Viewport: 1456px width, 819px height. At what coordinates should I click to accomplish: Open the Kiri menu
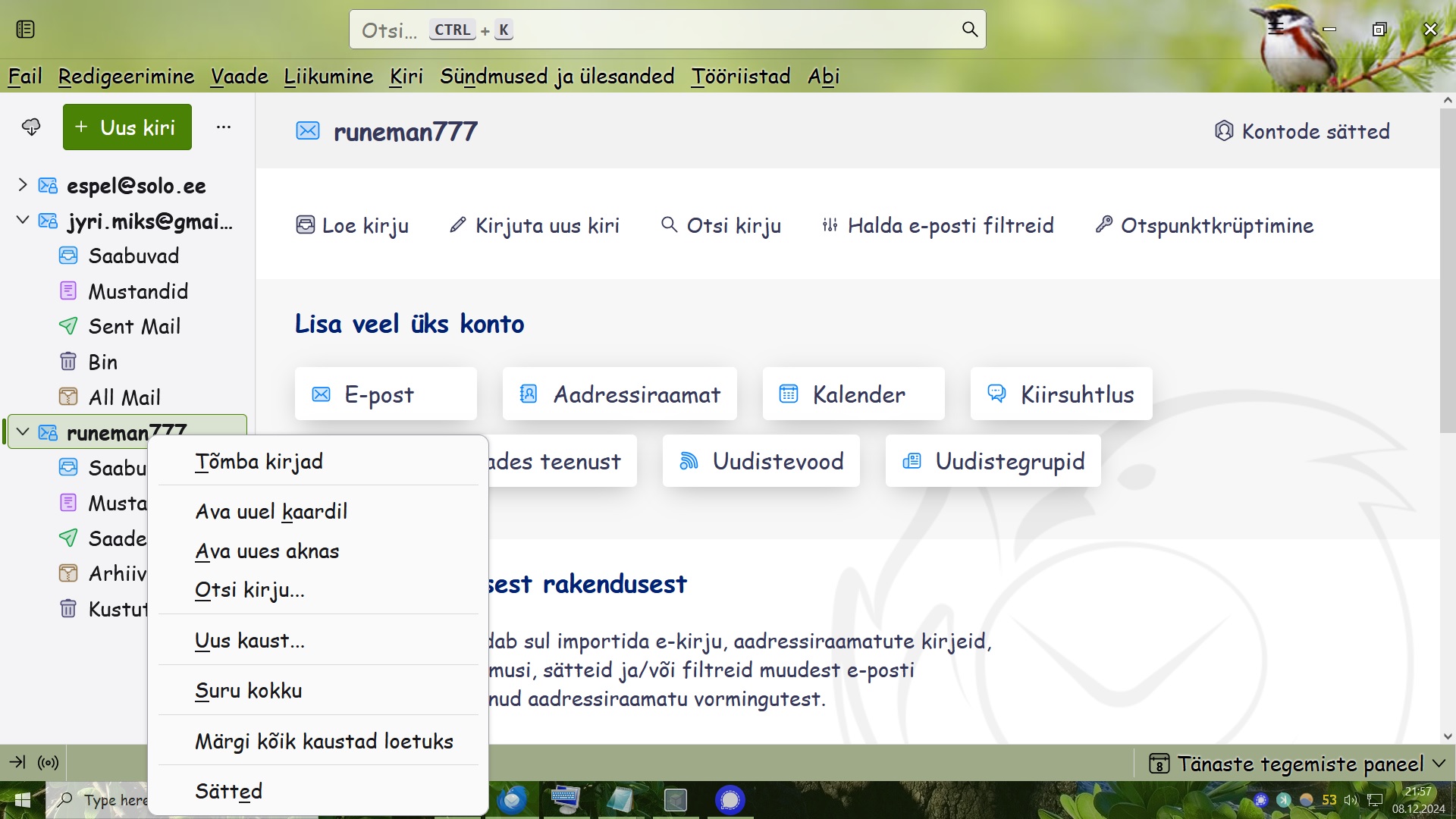(x=406, y=76)
